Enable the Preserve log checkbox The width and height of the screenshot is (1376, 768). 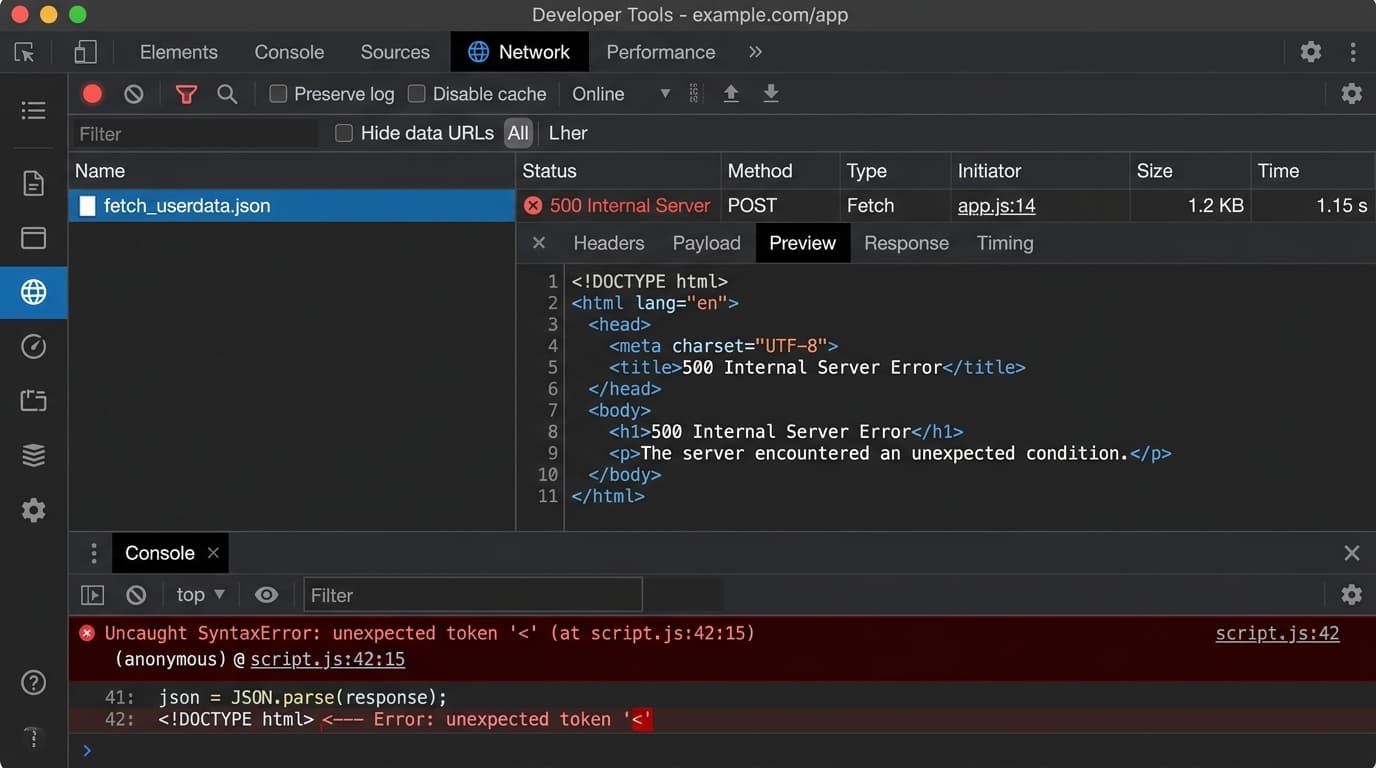click(x=278, y=94)
